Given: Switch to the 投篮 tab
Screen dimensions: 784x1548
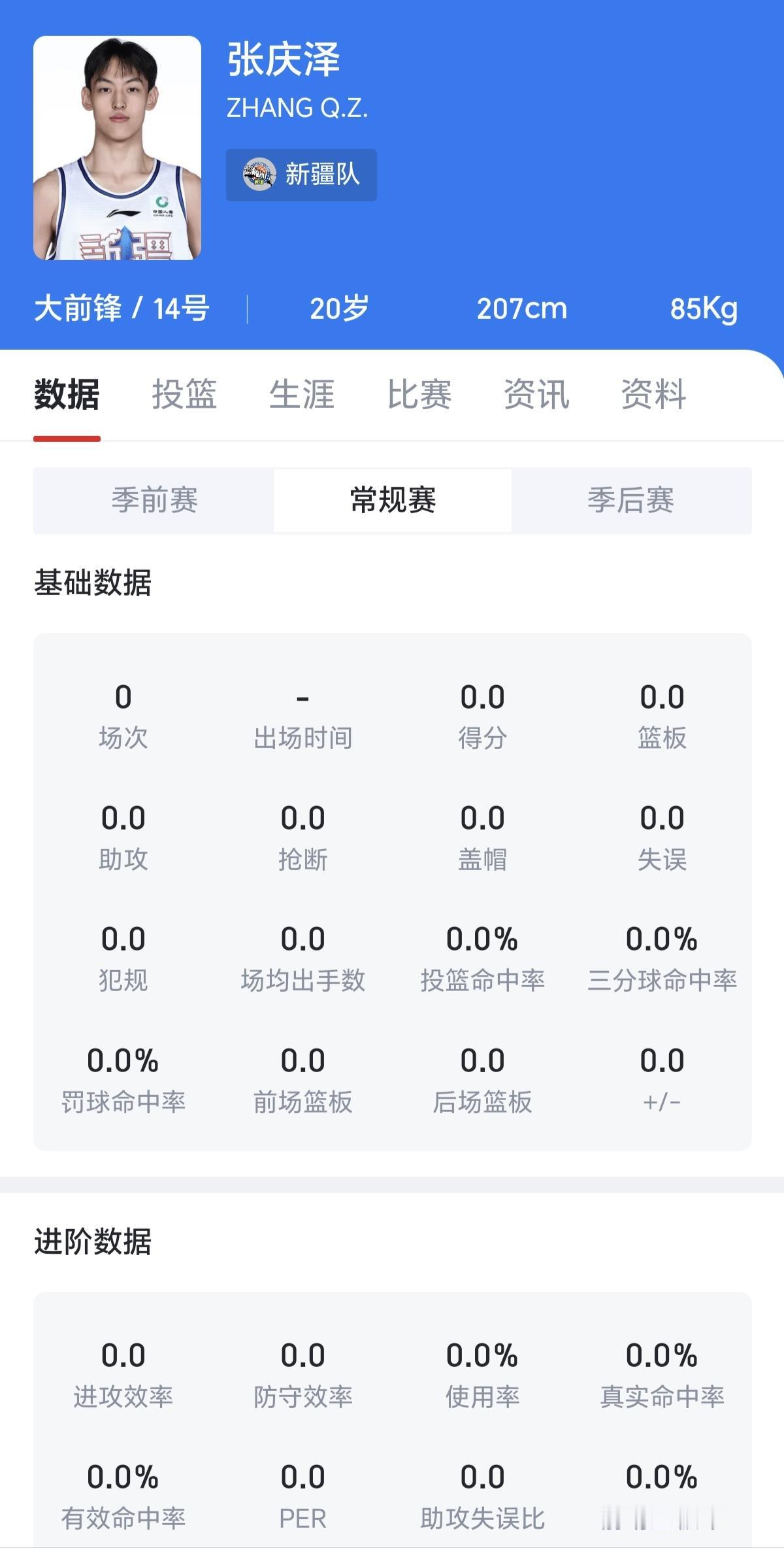Looking at the screenshot, I should [184, 394].
